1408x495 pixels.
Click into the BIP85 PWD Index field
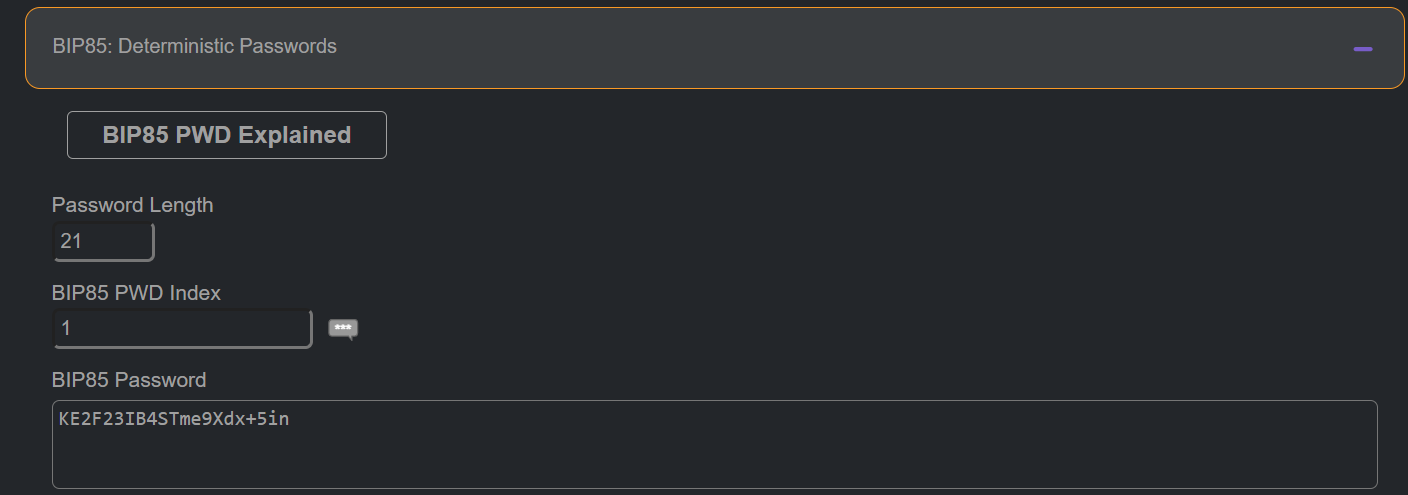click(x=182, y=329)
